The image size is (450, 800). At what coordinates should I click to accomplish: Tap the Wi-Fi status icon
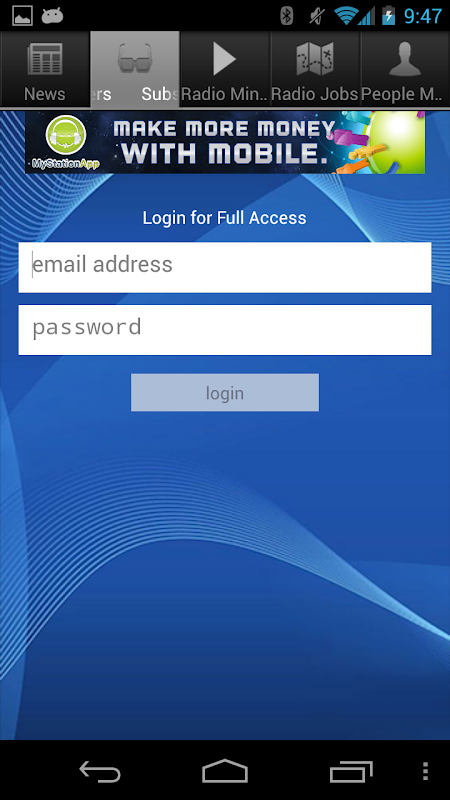tap(345, 16)
